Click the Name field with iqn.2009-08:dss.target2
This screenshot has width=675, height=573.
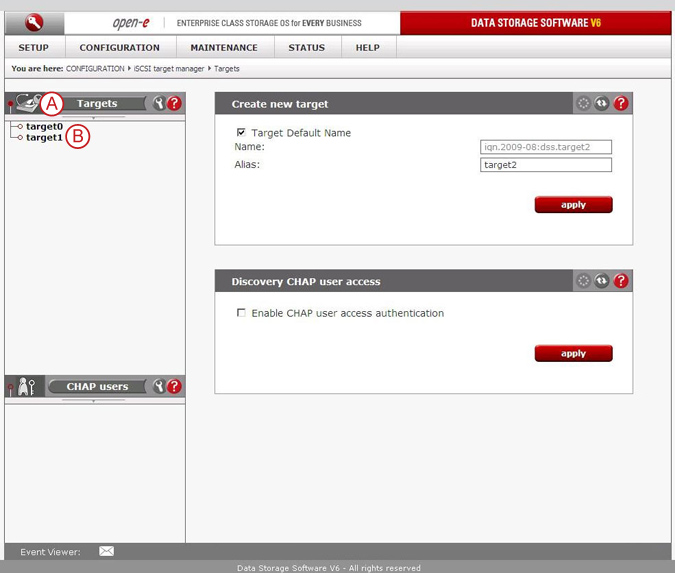coord(545,147)
